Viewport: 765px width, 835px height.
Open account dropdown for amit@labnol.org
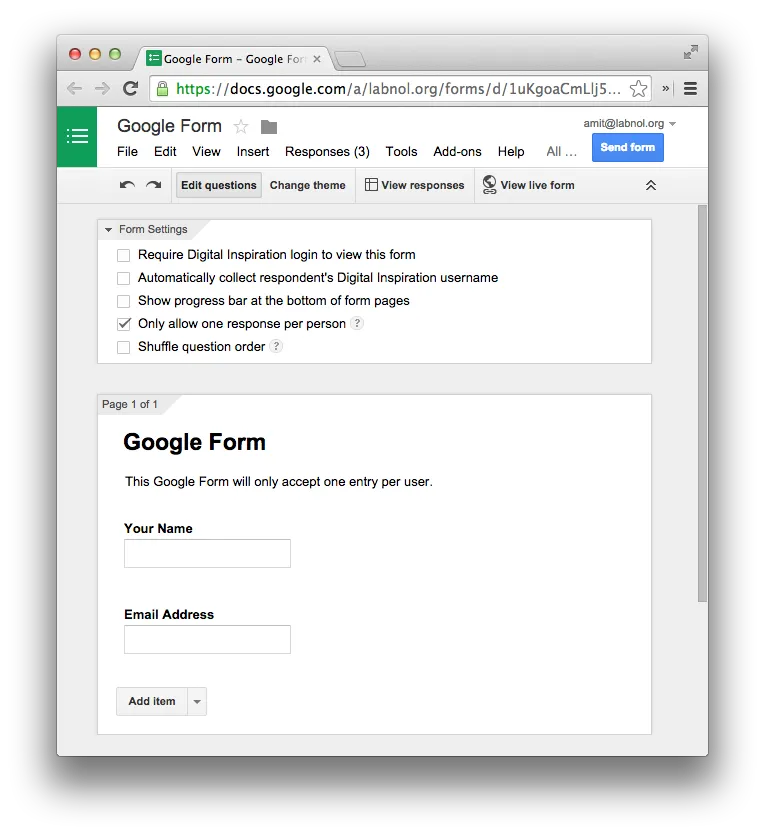[672, 124]
